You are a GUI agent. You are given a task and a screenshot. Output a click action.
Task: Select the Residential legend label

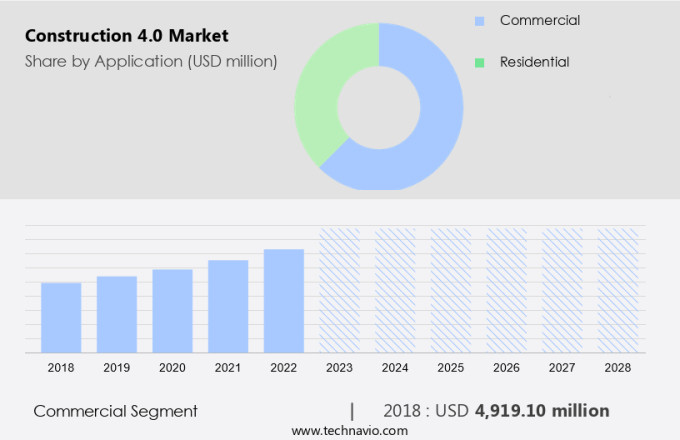[x=534, y=63]
